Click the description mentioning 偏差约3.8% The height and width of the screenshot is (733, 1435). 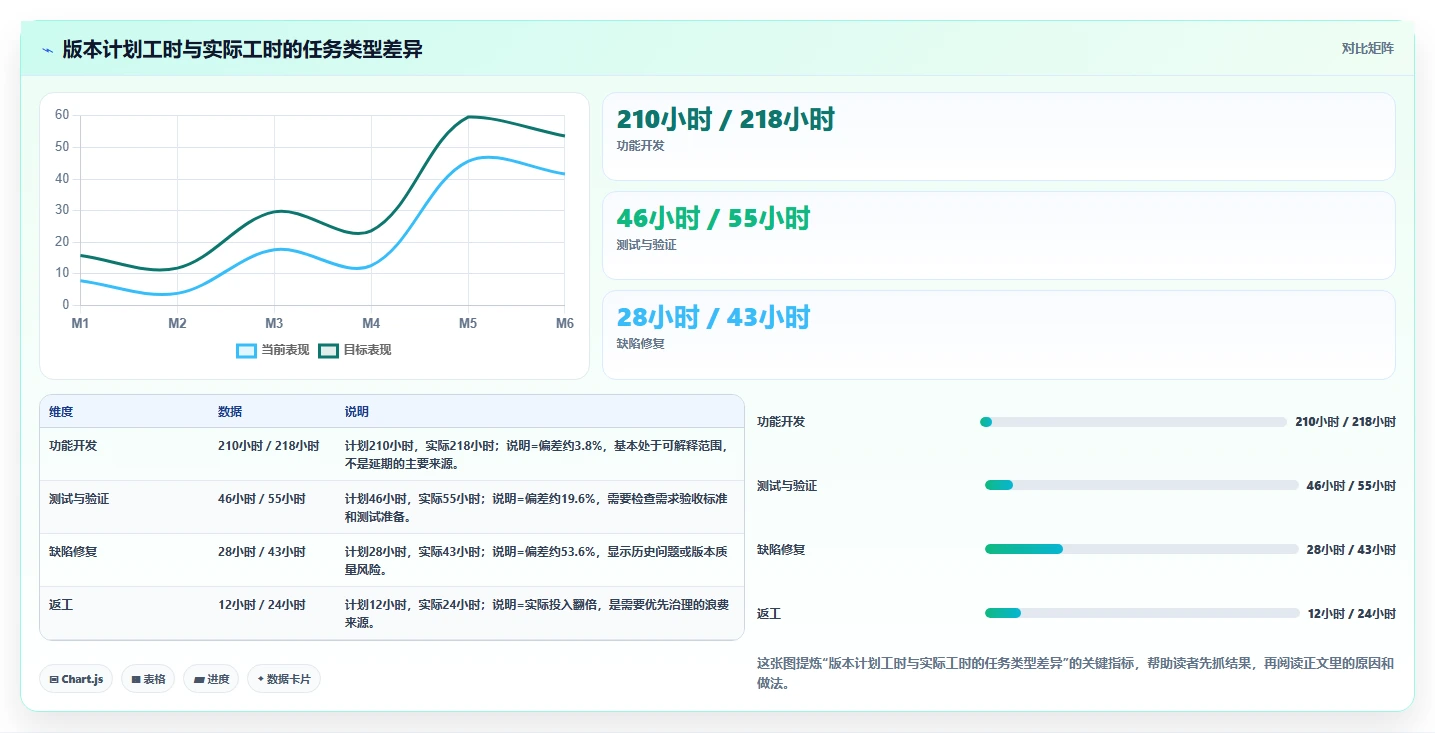pyautogui.click(x=540, y=455)
